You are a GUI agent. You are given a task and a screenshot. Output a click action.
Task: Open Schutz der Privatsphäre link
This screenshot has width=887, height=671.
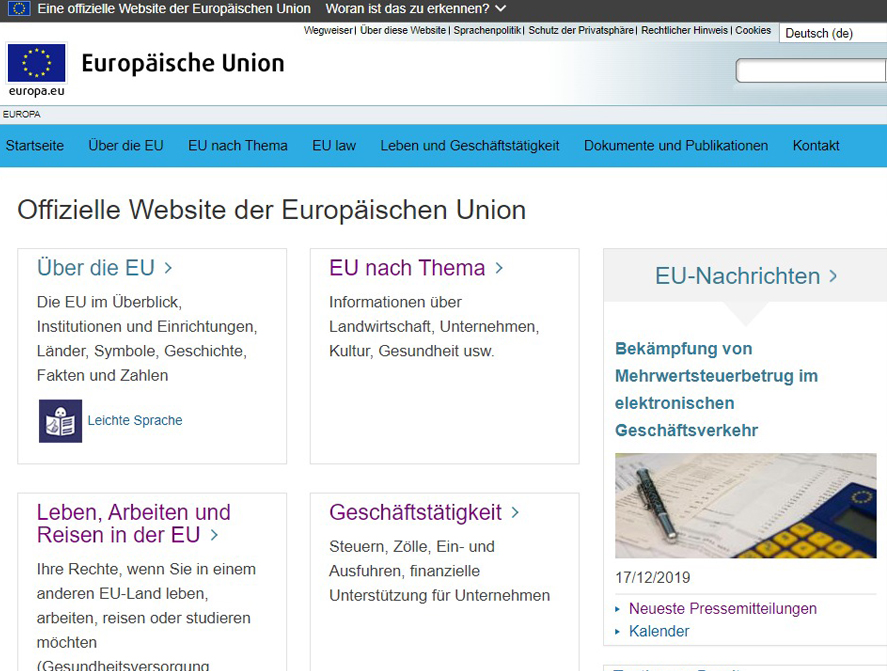(x=581, y=31)
